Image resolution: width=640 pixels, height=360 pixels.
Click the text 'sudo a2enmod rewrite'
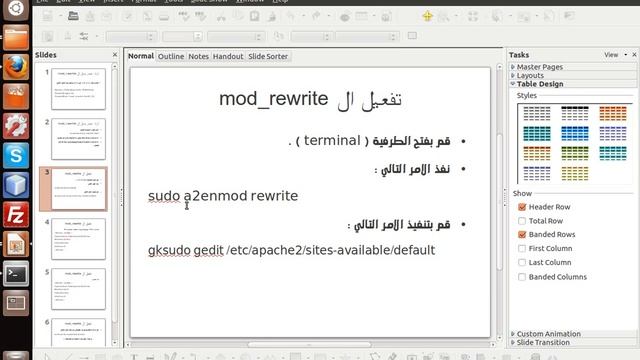pyautogui.click(x=223, y=196)
